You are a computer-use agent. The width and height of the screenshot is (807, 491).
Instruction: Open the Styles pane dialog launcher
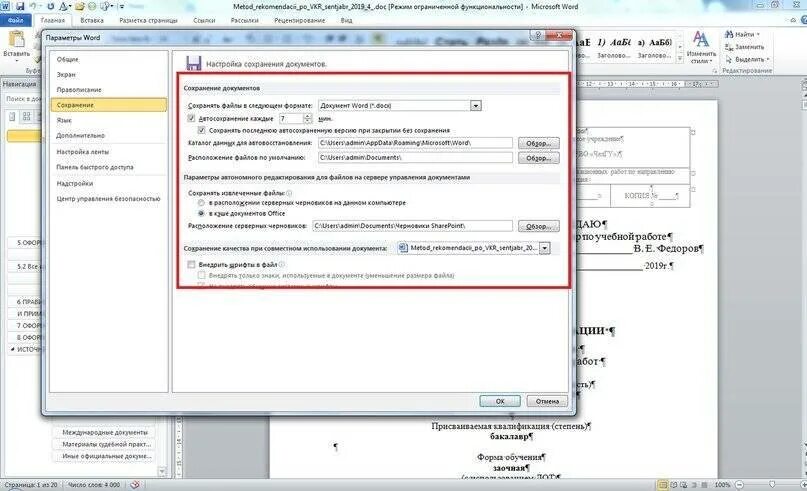pyautogui.click(x=715, y=71)
